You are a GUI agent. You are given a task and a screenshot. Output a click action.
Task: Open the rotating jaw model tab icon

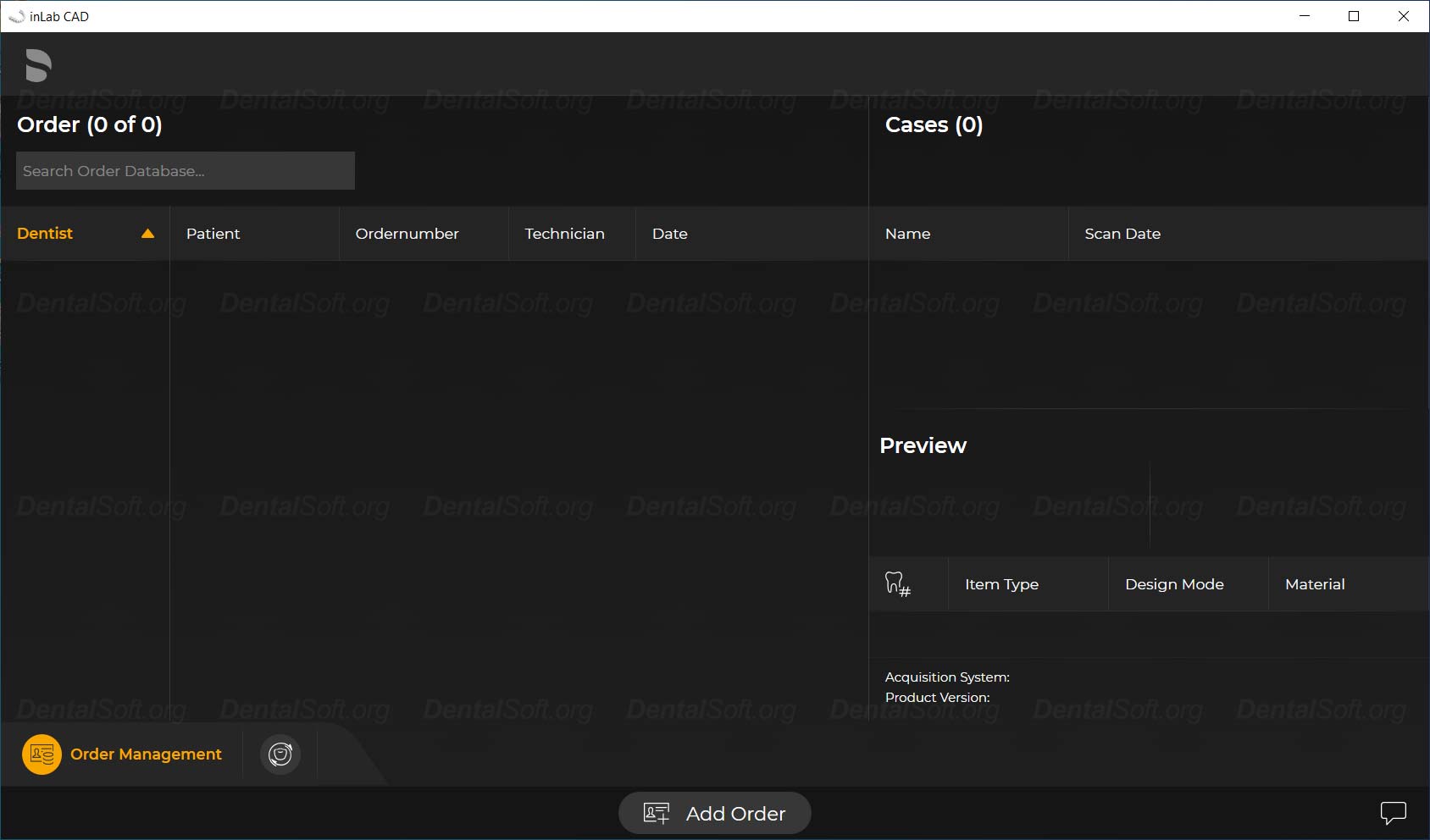280,754
